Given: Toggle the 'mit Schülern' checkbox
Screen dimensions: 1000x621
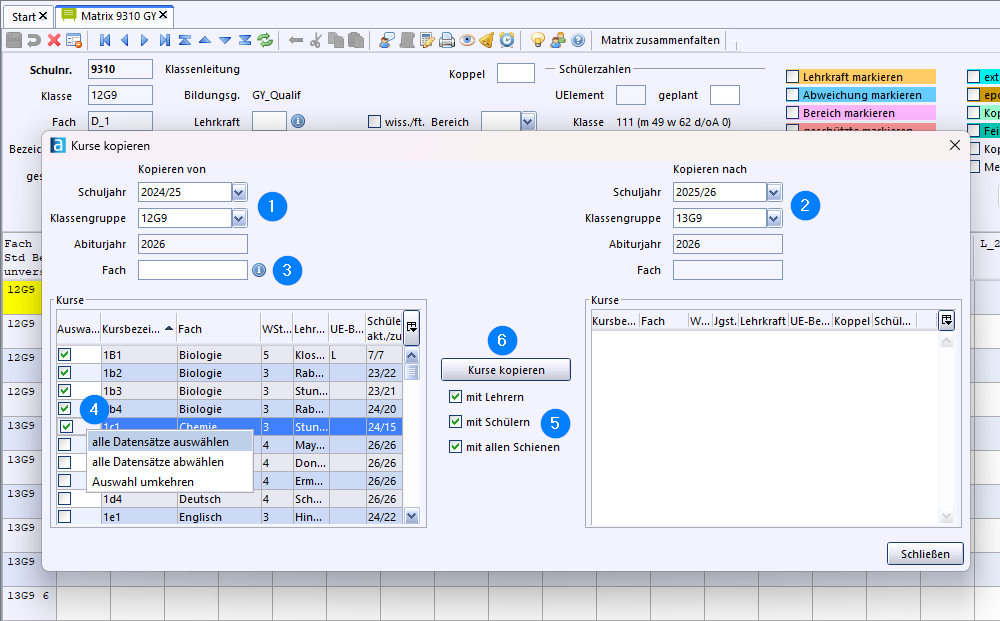Looking at the screenshot, I should click(456, 422).
